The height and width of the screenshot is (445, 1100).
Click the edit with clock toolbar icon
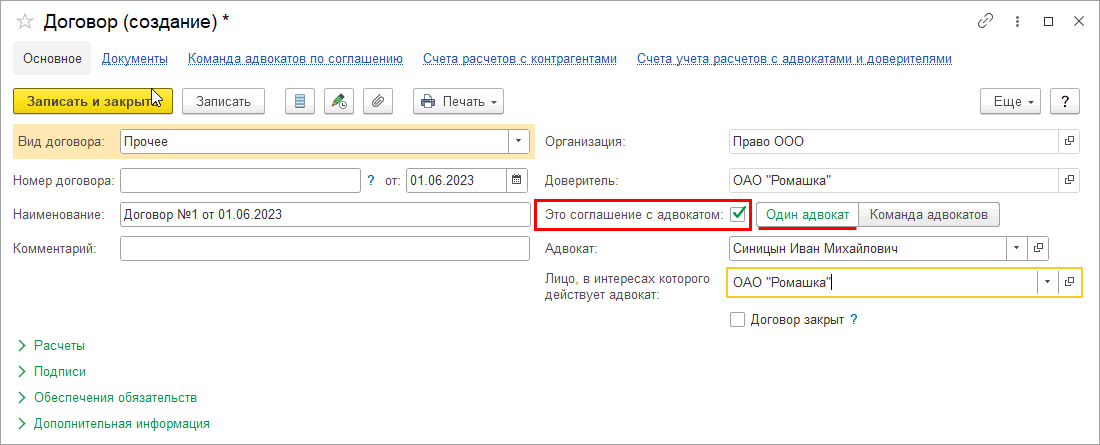(340, 101)
